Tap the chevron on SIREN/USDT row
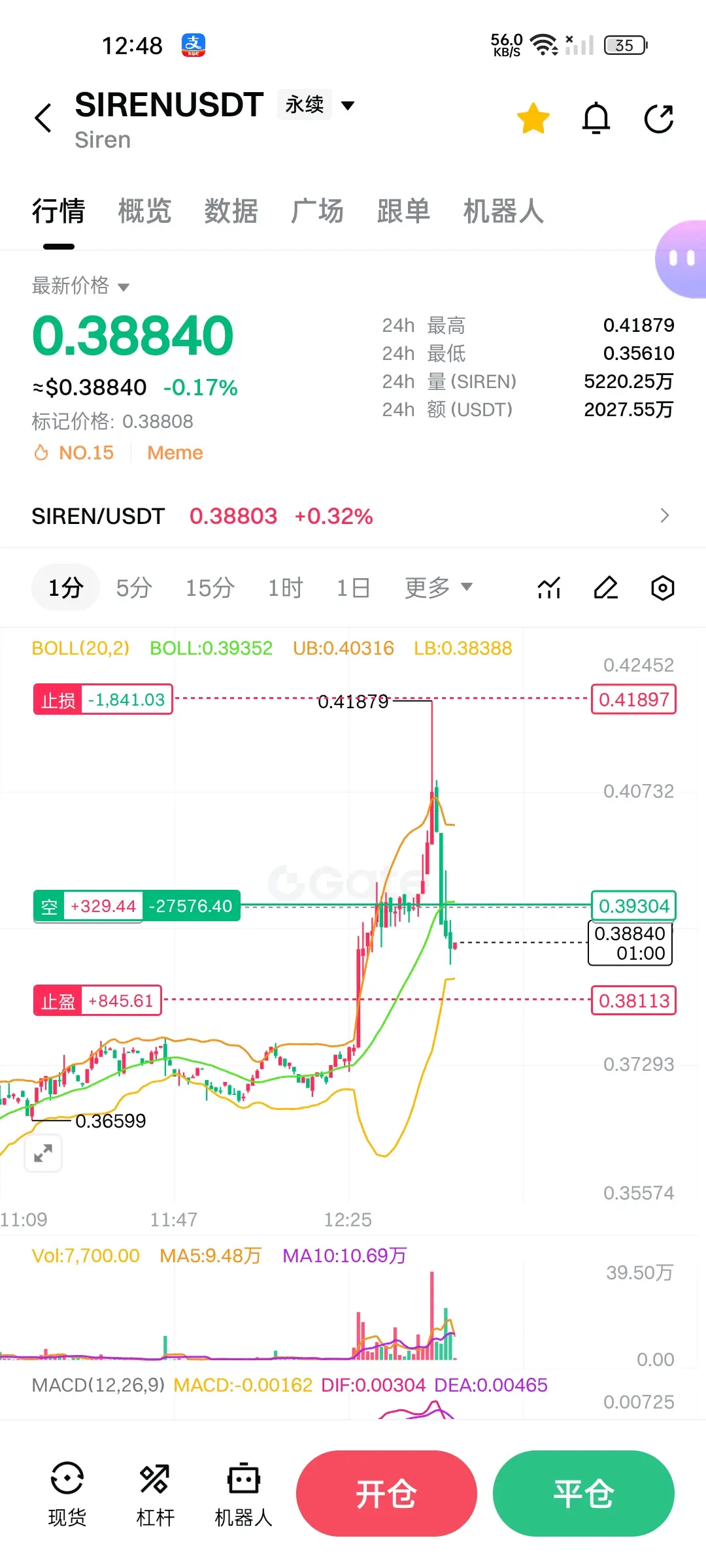 pyautogui.click(x=665, y=516)
